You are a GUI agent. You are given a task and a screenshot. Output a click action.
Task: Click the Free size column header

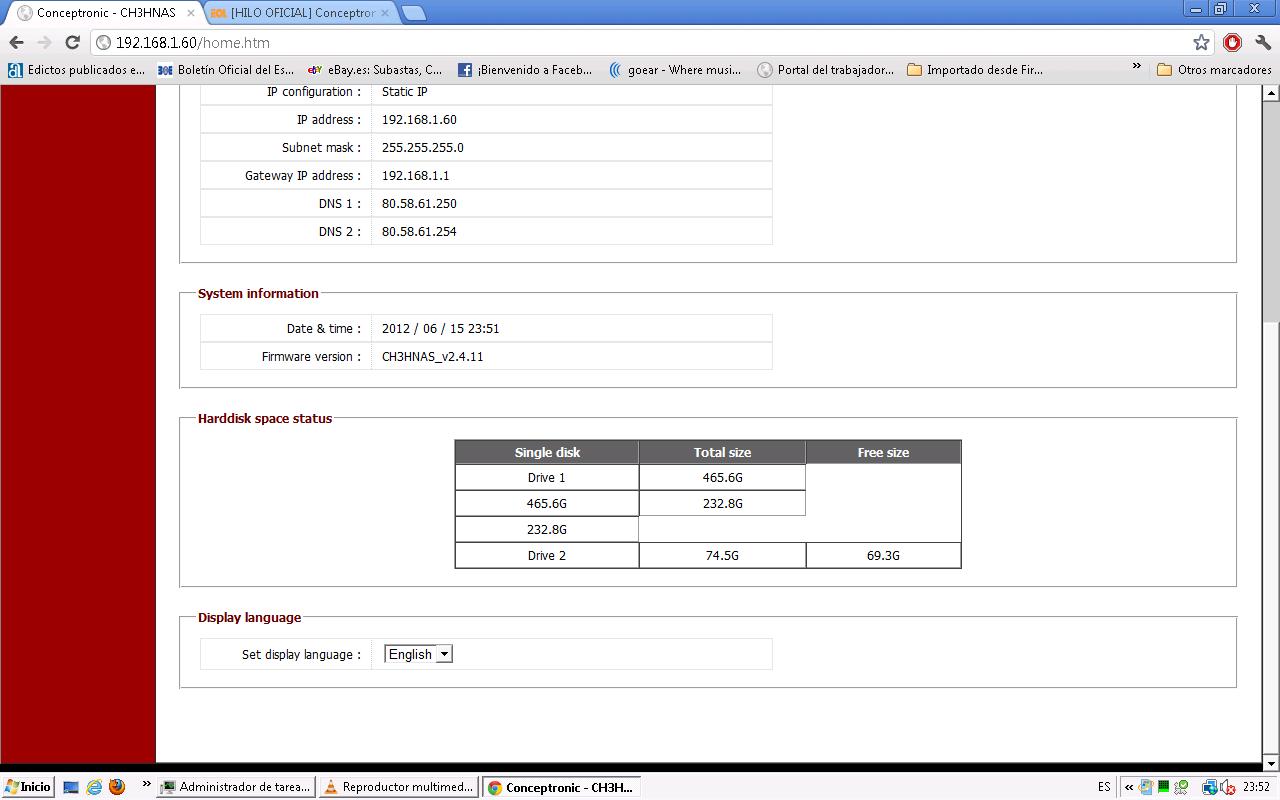click(884, 452)
